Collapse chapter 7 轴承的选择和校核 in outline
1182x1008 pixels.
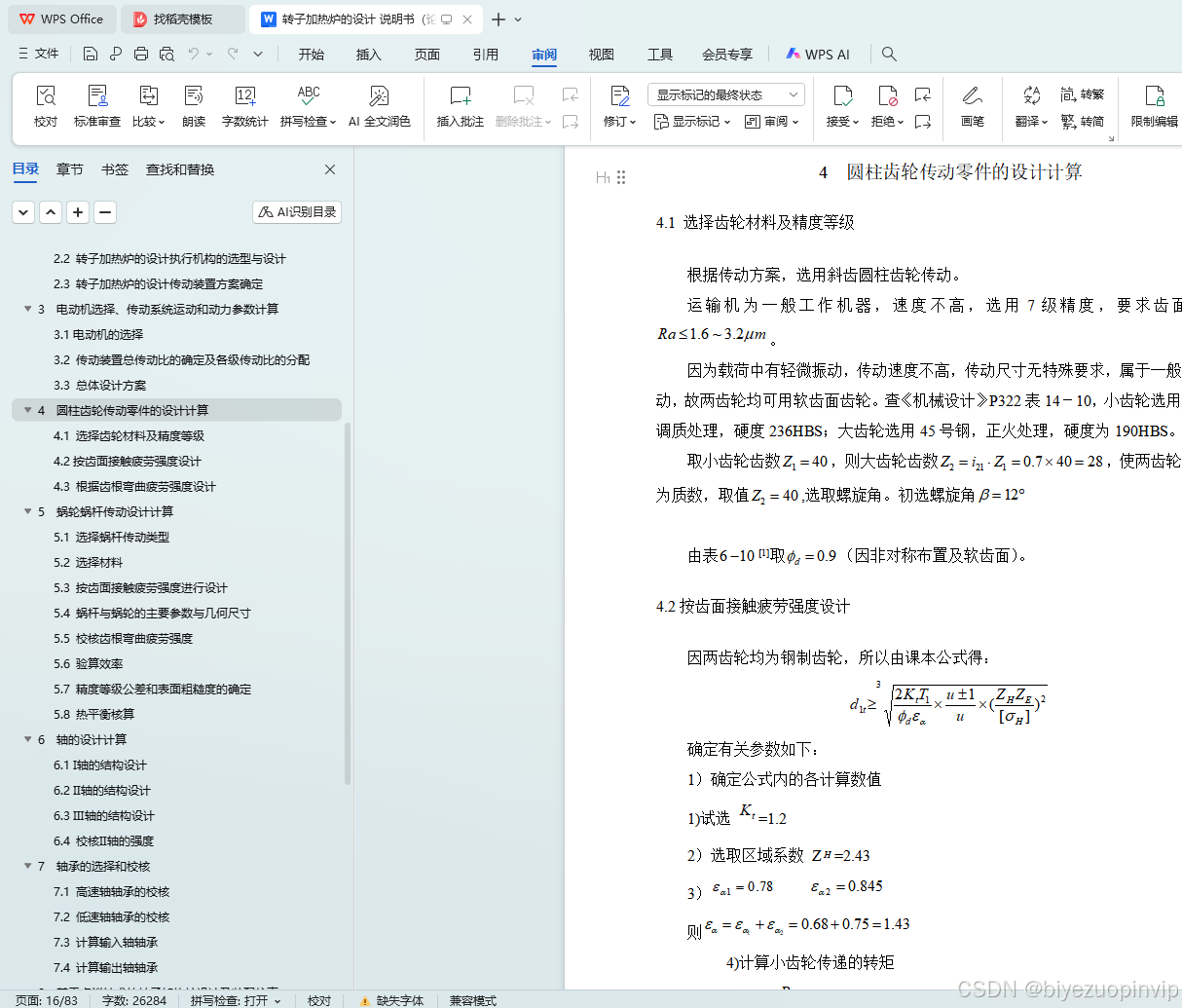pyautogui.click(x=27, y=866)
